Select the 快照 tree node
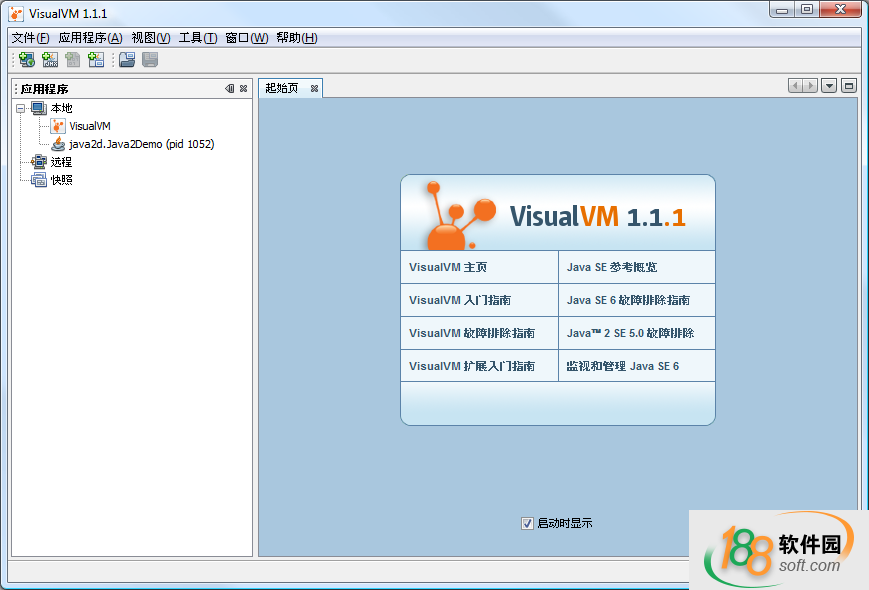The width and height of the screenshot is (869, 590). (x=61, y=180)
